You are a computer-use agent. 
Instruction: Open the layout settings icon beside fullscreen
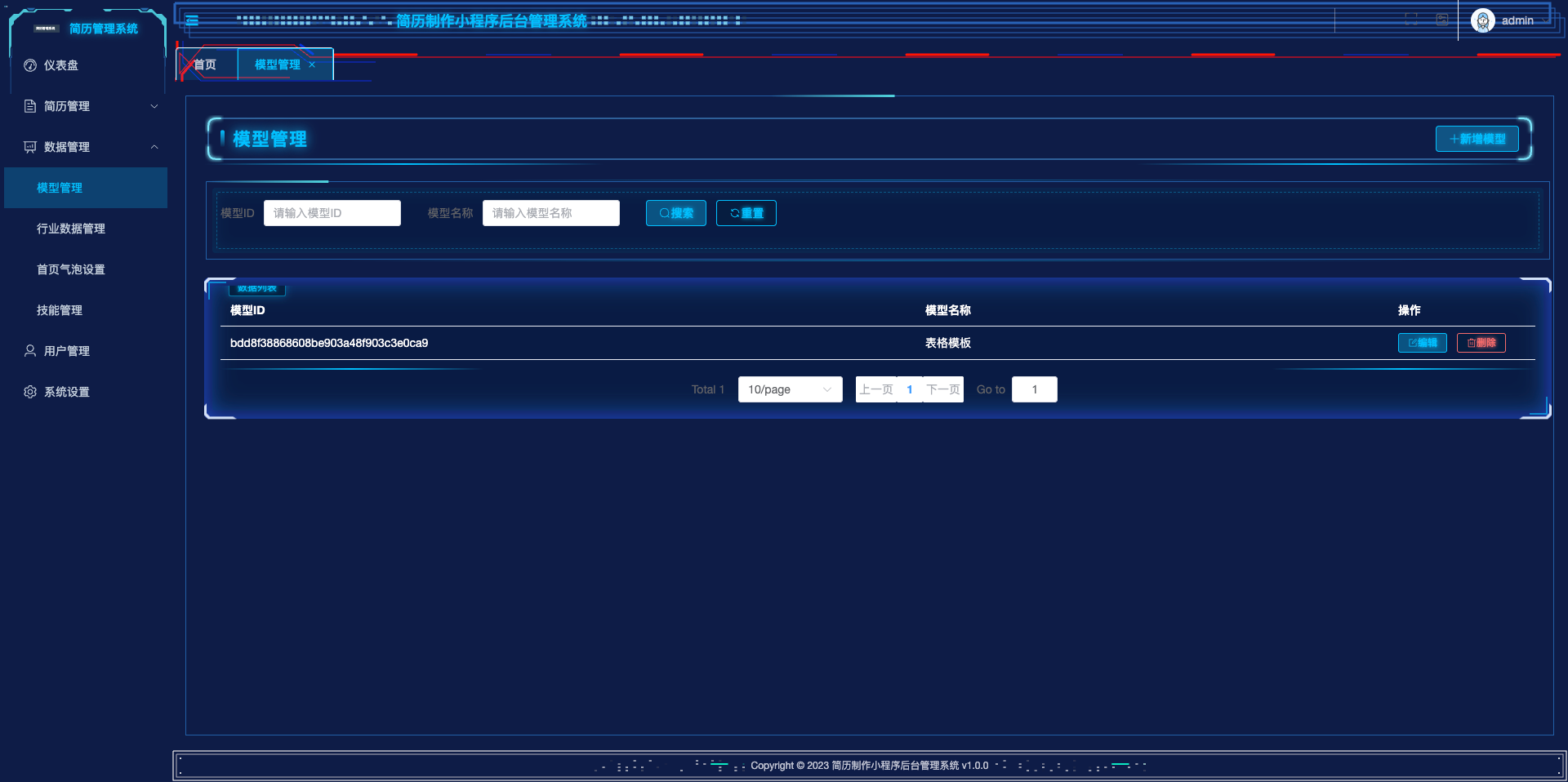(1441, 18)
